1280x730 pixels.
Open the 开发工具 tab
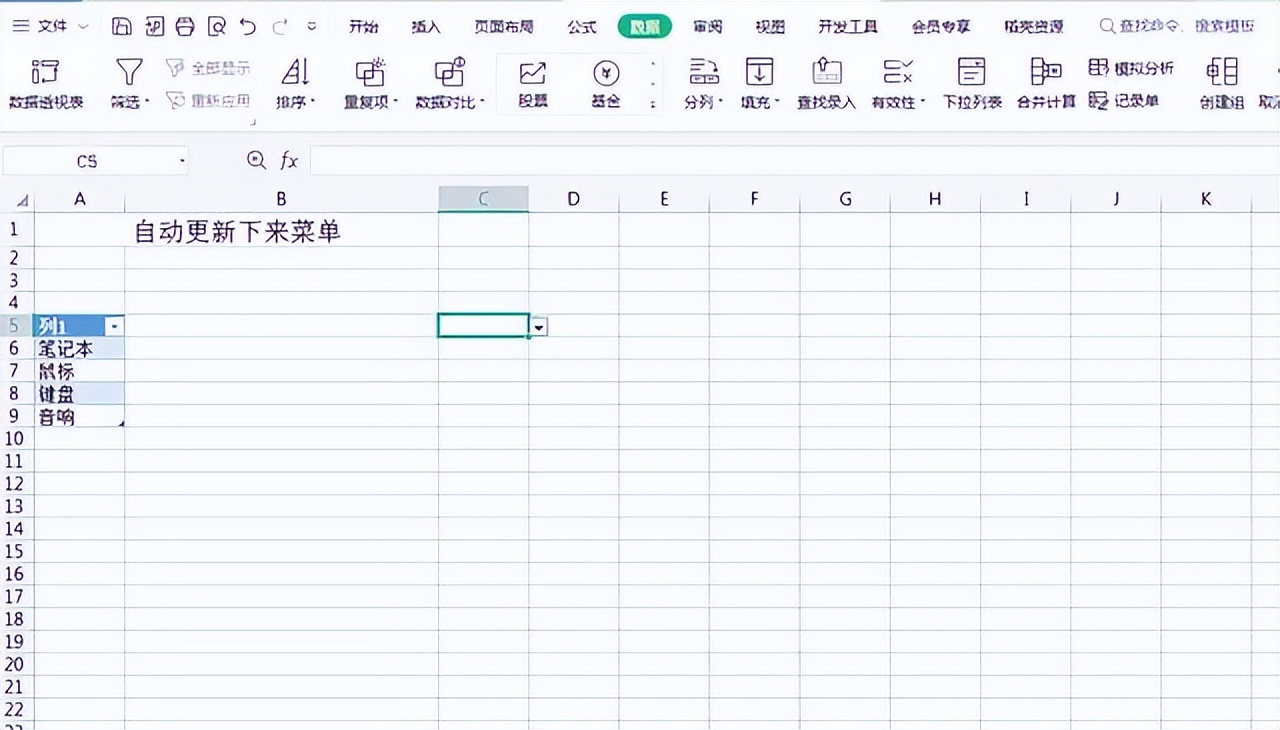[848, 27]
